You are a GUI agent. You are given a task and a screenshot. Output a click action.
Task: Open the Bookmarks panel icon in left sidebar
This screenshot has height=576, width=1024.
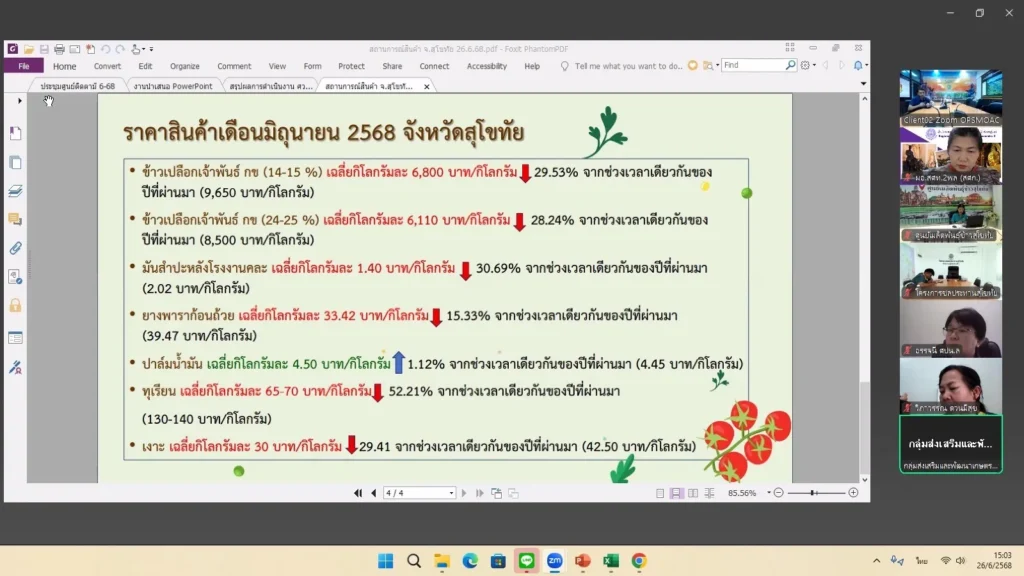[x=16, y=133]
